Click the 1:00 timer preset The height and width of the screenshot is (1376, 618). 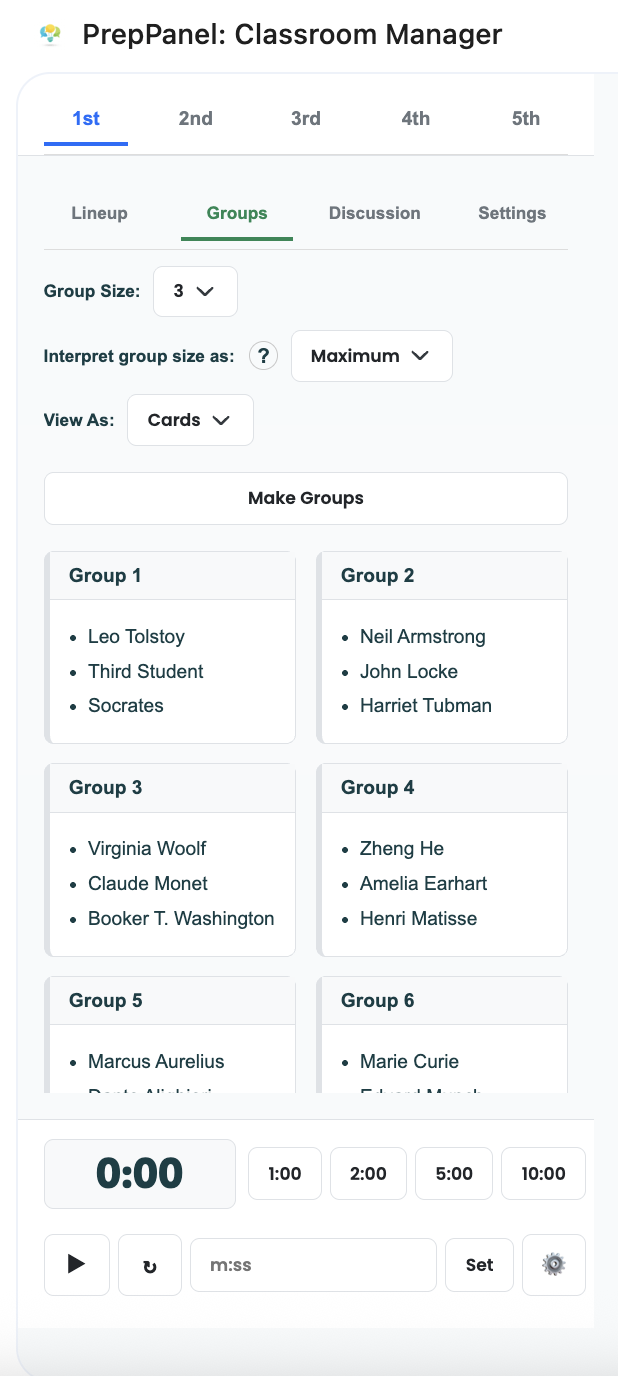pyautogui.click(x=284, y=1173)
